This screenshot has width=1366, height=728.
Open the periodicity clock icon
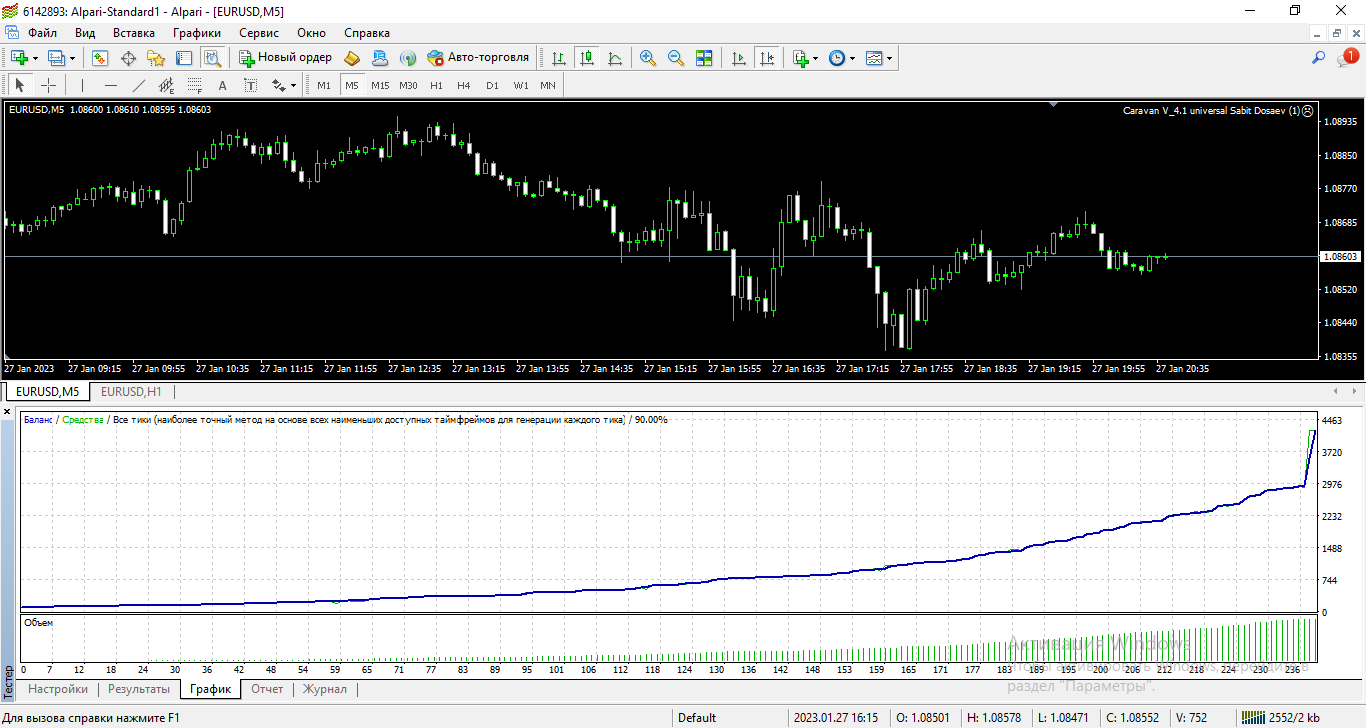pyautogui.click(x=837, y=58)
